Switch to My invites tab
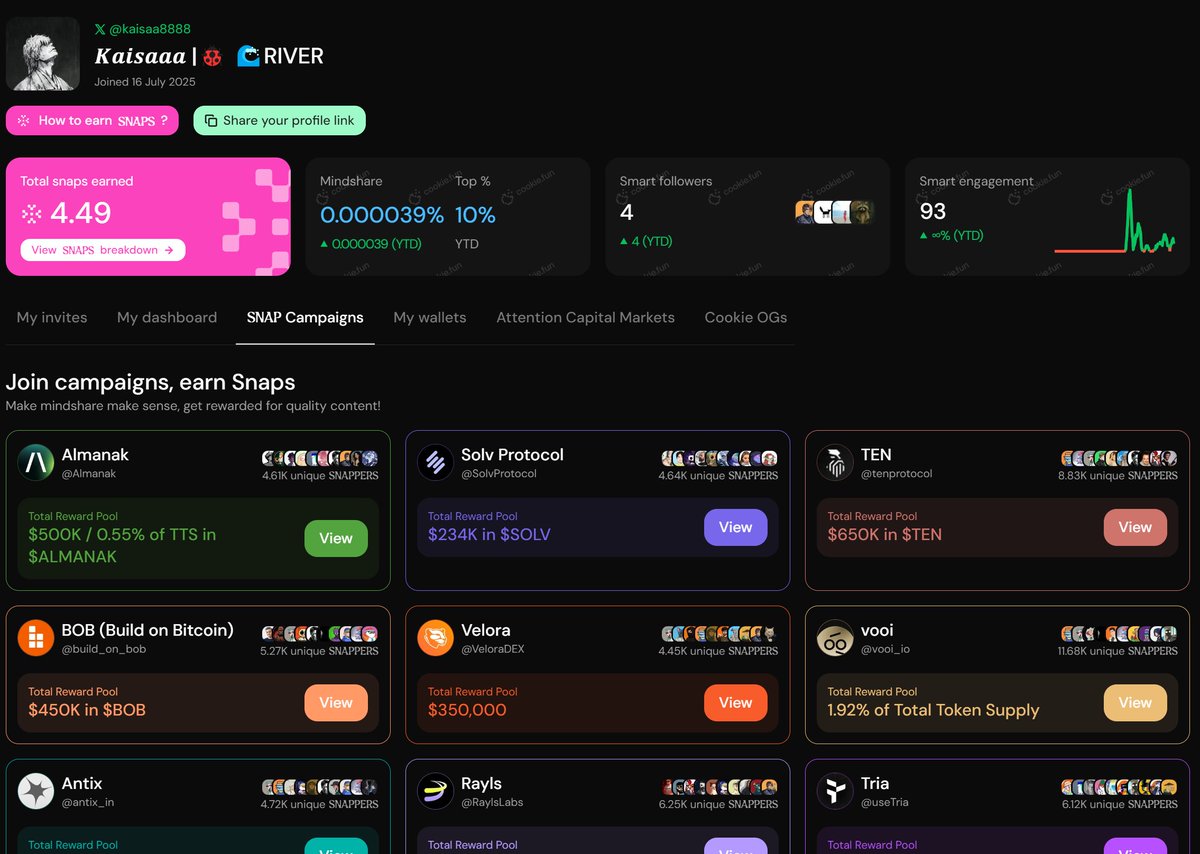Screen dimensions: 1200x854 (52, 317)
